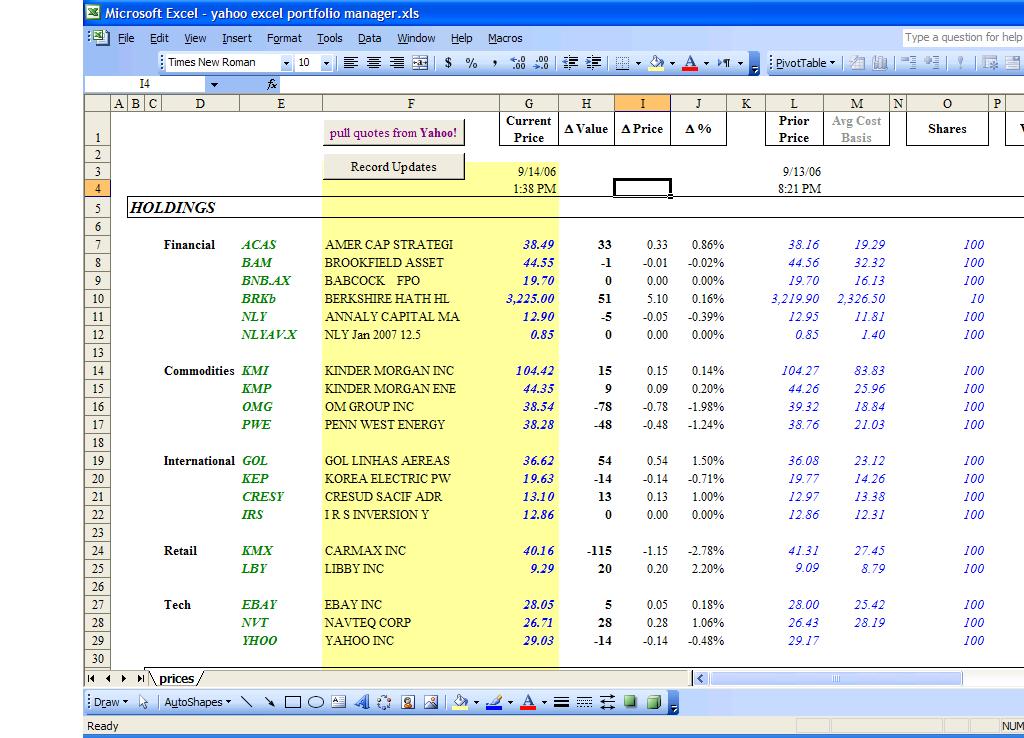Go to last sheet tab arrow
The width and height of the screenshot is (1024, 738).
pyautogui.click(x=140, y=679)
